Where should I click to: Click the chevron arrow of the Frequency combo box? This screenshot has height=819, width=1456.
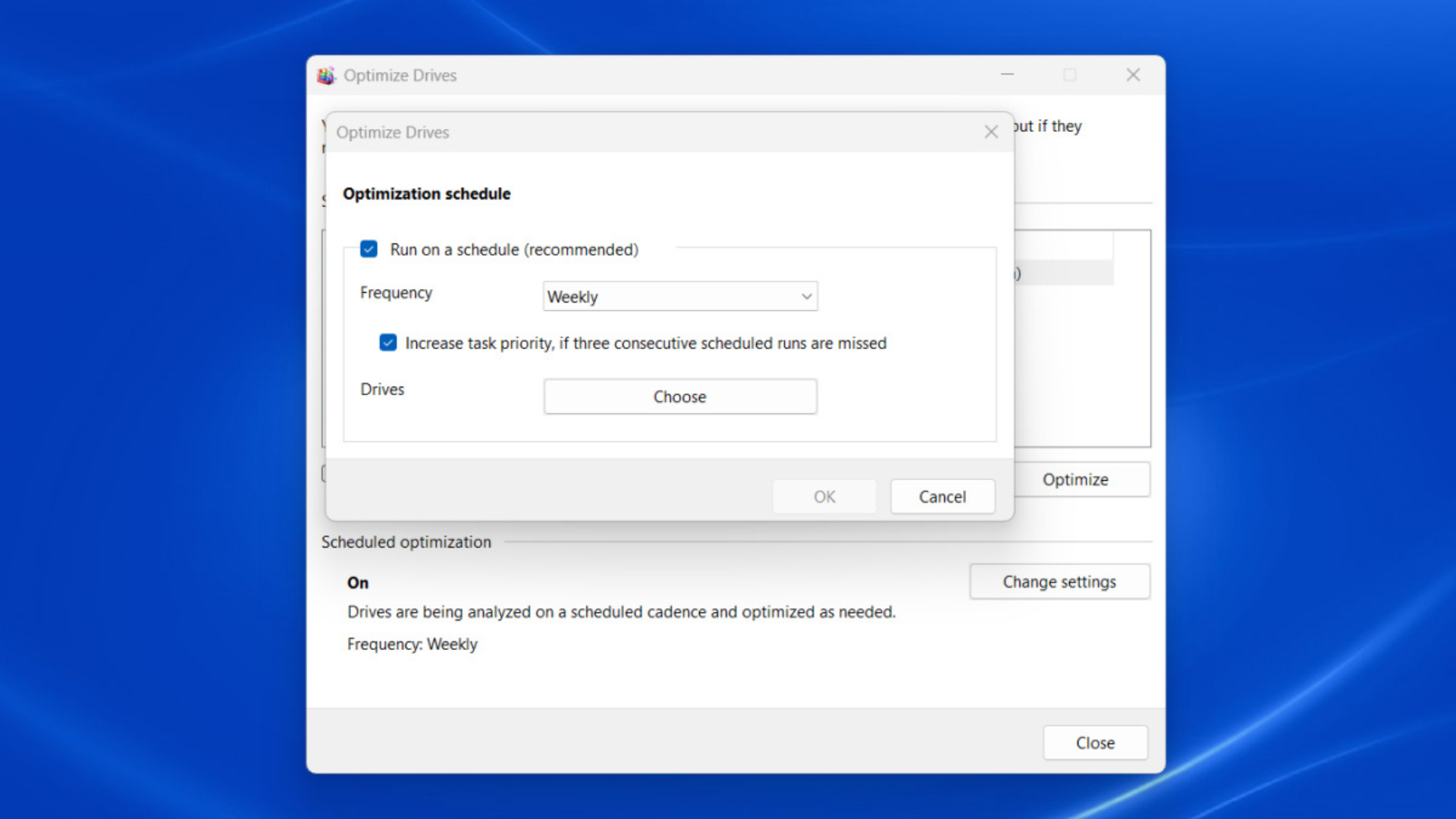[x=806, y=297]
